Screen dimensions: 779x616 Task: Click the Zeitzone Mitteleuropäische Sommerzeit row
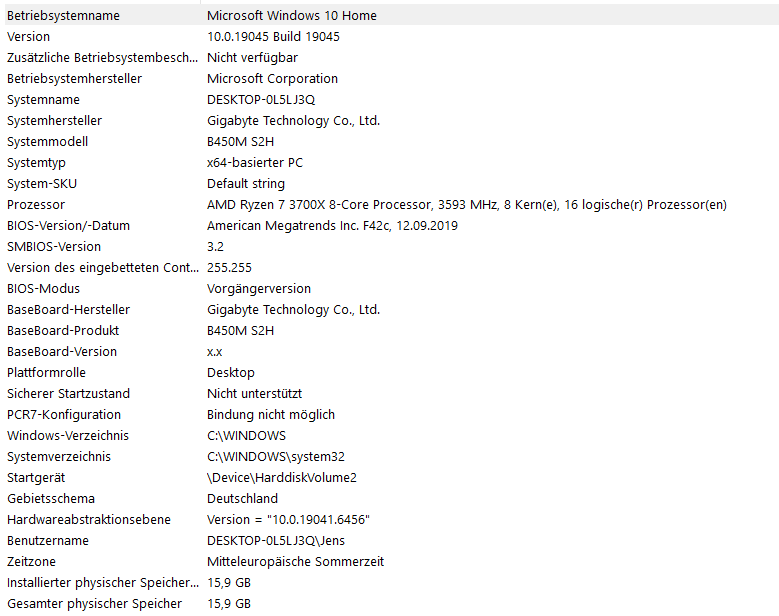391,561
